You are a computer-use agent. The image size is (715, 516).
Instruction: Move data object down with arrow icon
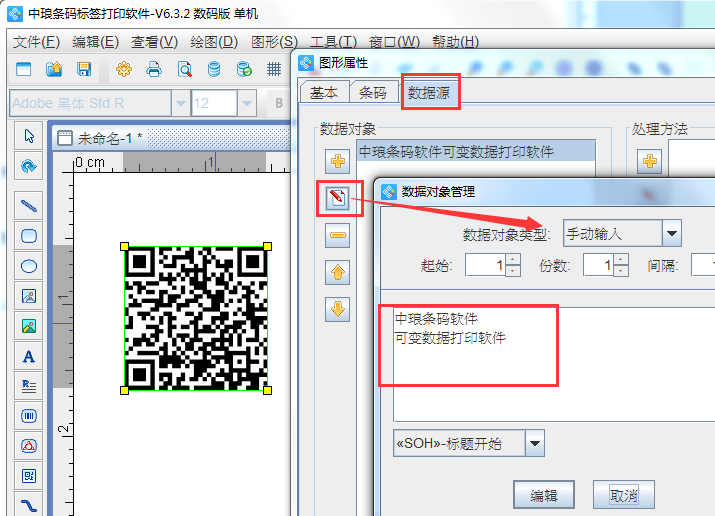click(337, 309)
